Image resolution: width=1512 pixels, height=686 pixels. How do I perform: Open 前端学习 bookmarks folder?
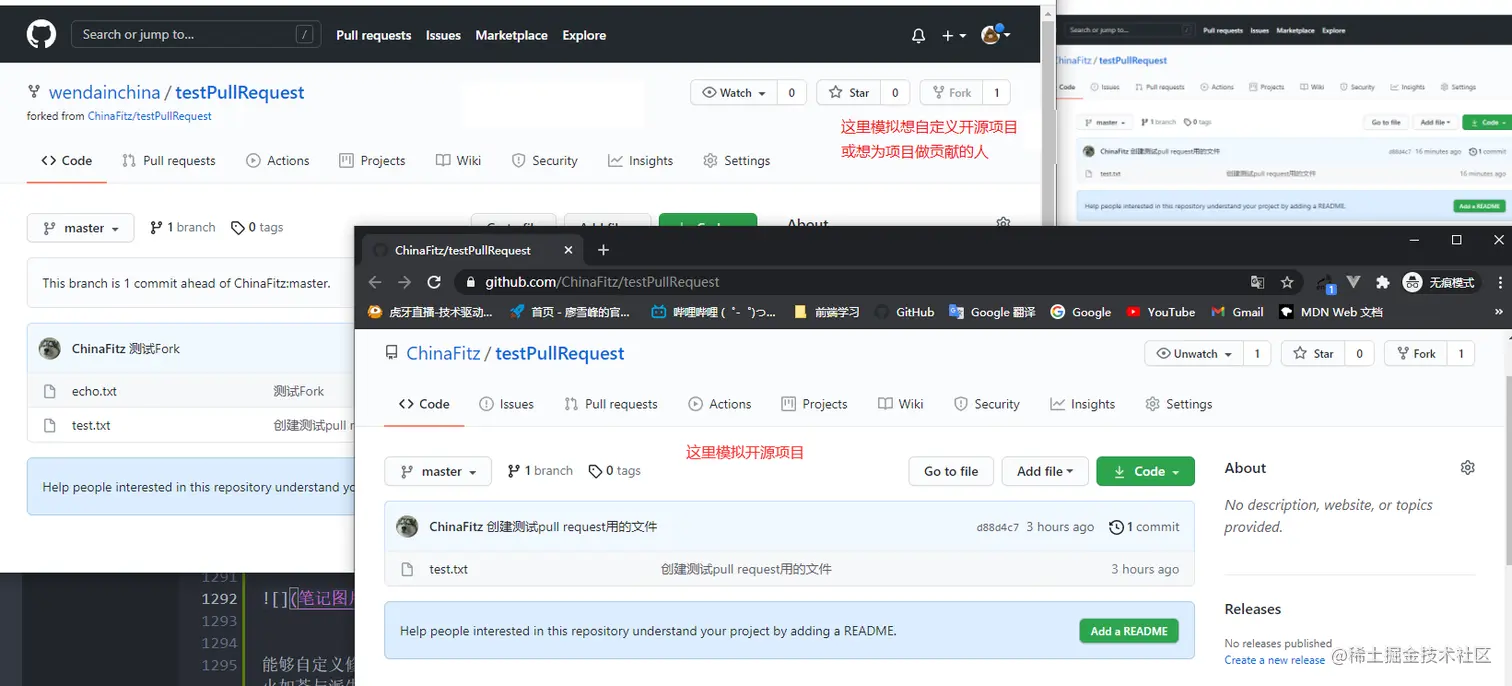point(826,312)
